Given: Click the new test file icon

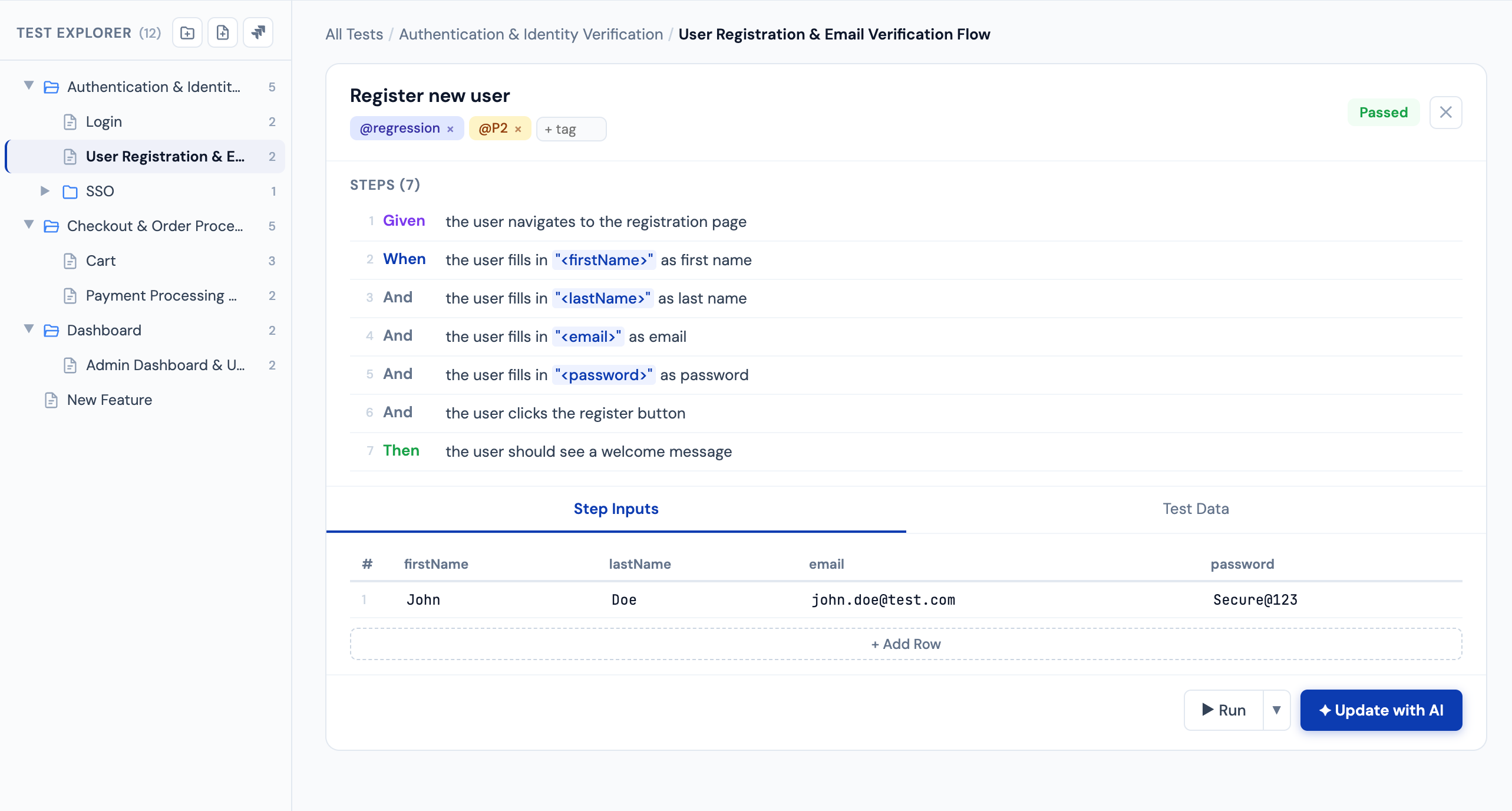Looking at the screenshot, I should pos(223,33).
